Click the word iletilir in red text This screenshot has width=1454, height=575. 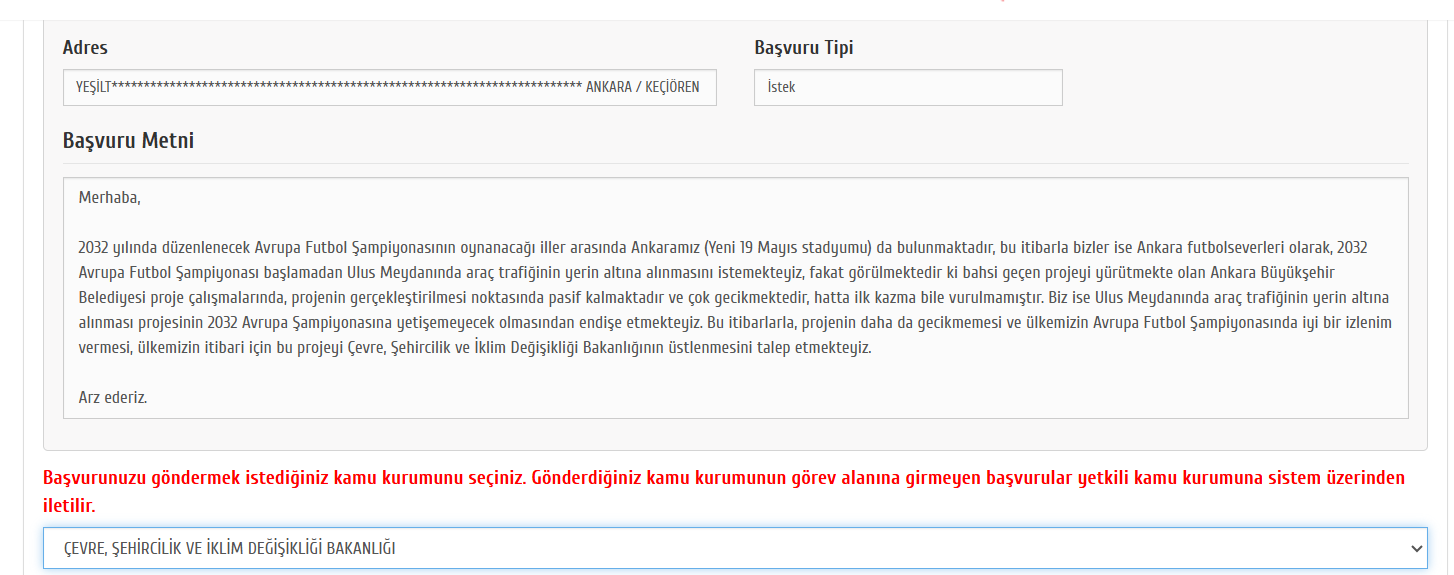tap(68, 506)
